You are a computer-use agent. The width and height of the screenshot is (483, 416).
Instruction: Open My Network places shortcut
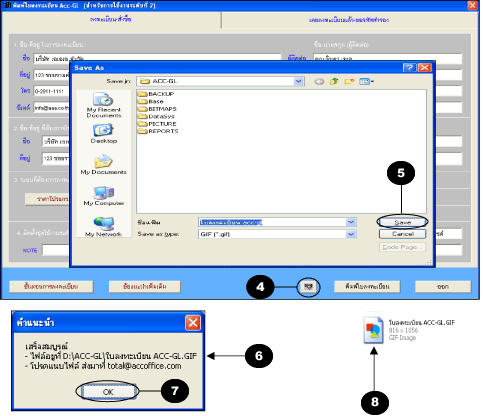click(104, 227)
